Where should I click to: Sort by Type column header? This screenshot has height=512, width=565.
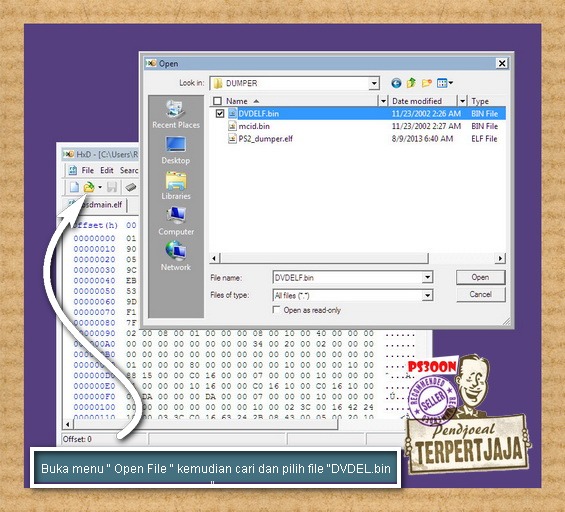pos(480,101)
